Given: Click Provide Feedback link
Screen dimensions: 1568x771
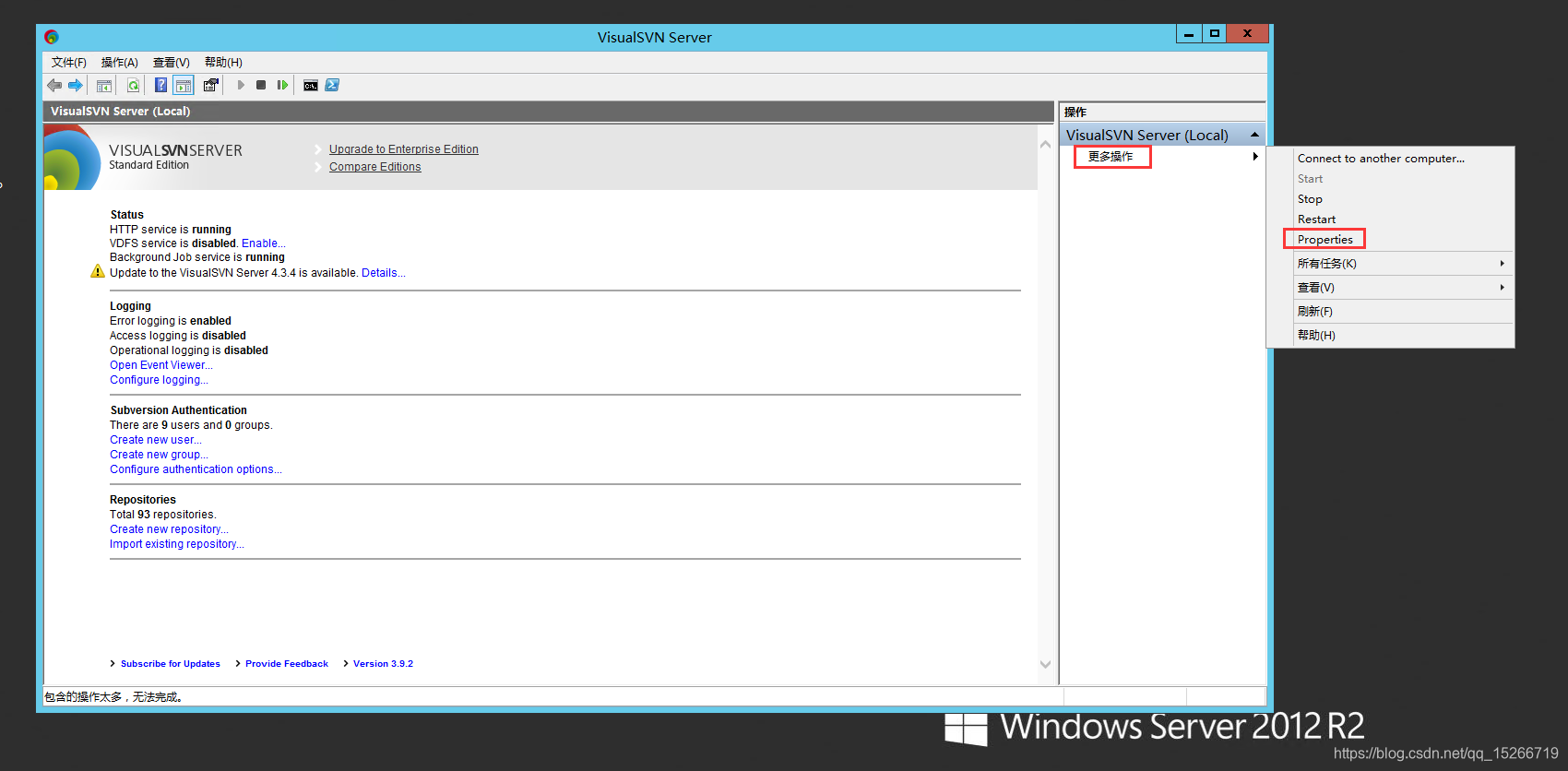Looking at the screenshot, I should 287,664.
